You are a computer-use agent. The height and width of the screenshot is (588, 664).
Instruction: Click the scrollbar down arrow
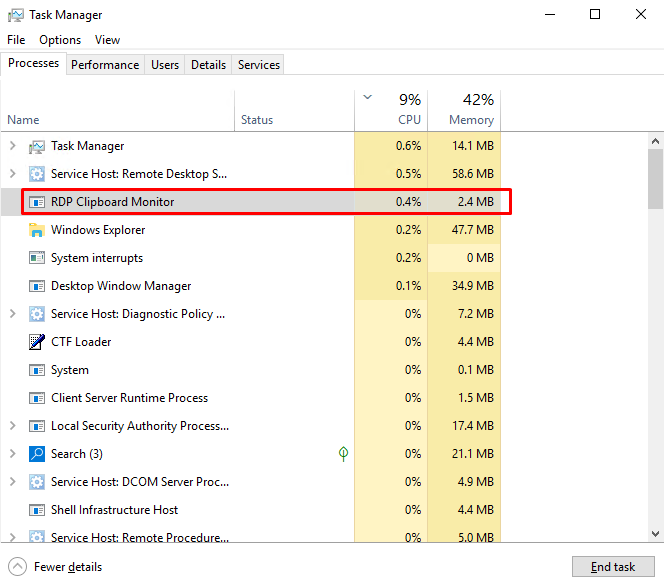click(x=655, y=534)
